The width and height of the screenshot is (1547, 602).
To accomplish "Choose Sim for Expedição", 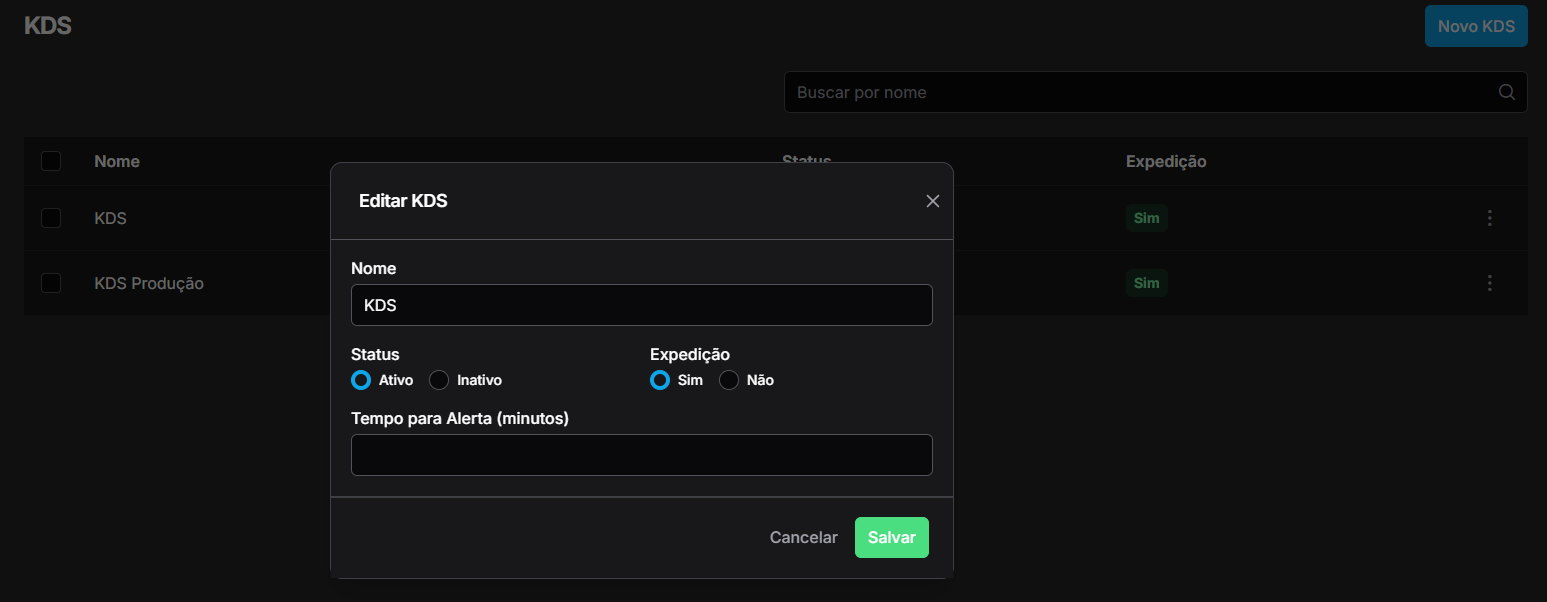I will click(660, 380).
